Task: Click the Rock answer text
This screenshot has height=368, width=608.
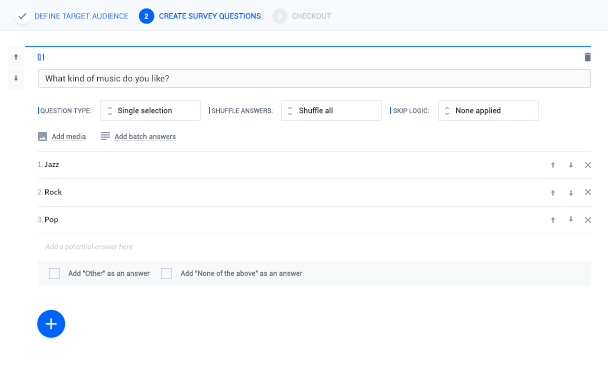Action: point(53,192)
